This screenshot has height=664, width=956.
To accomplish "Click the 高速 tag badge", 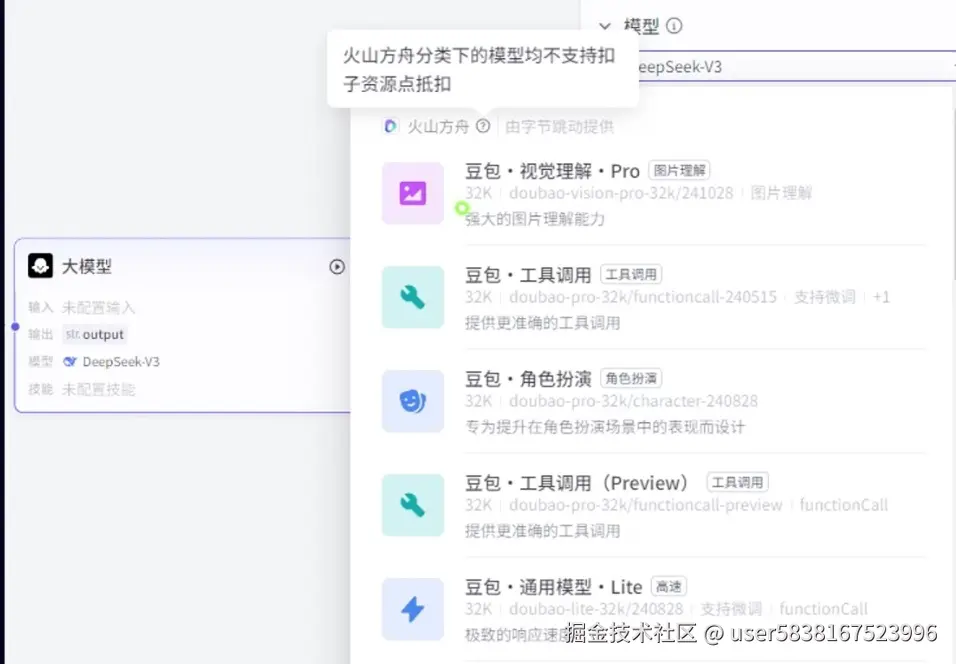I will 669,587.
